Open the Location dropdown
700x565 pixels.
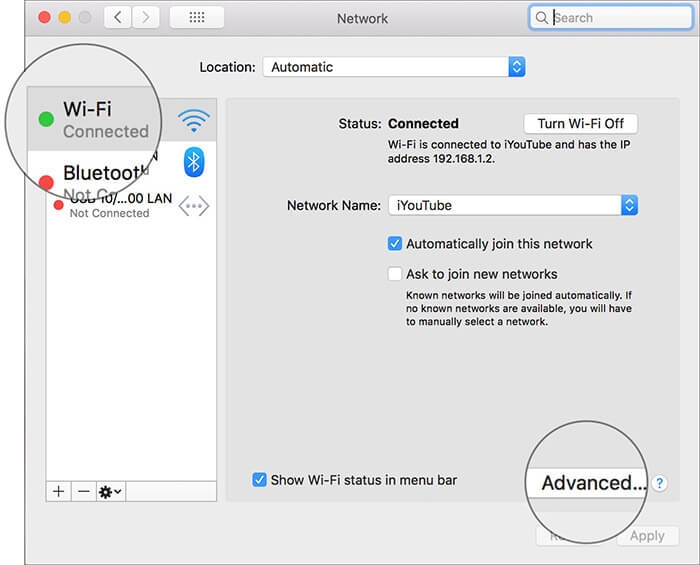[x=394, y=67]
